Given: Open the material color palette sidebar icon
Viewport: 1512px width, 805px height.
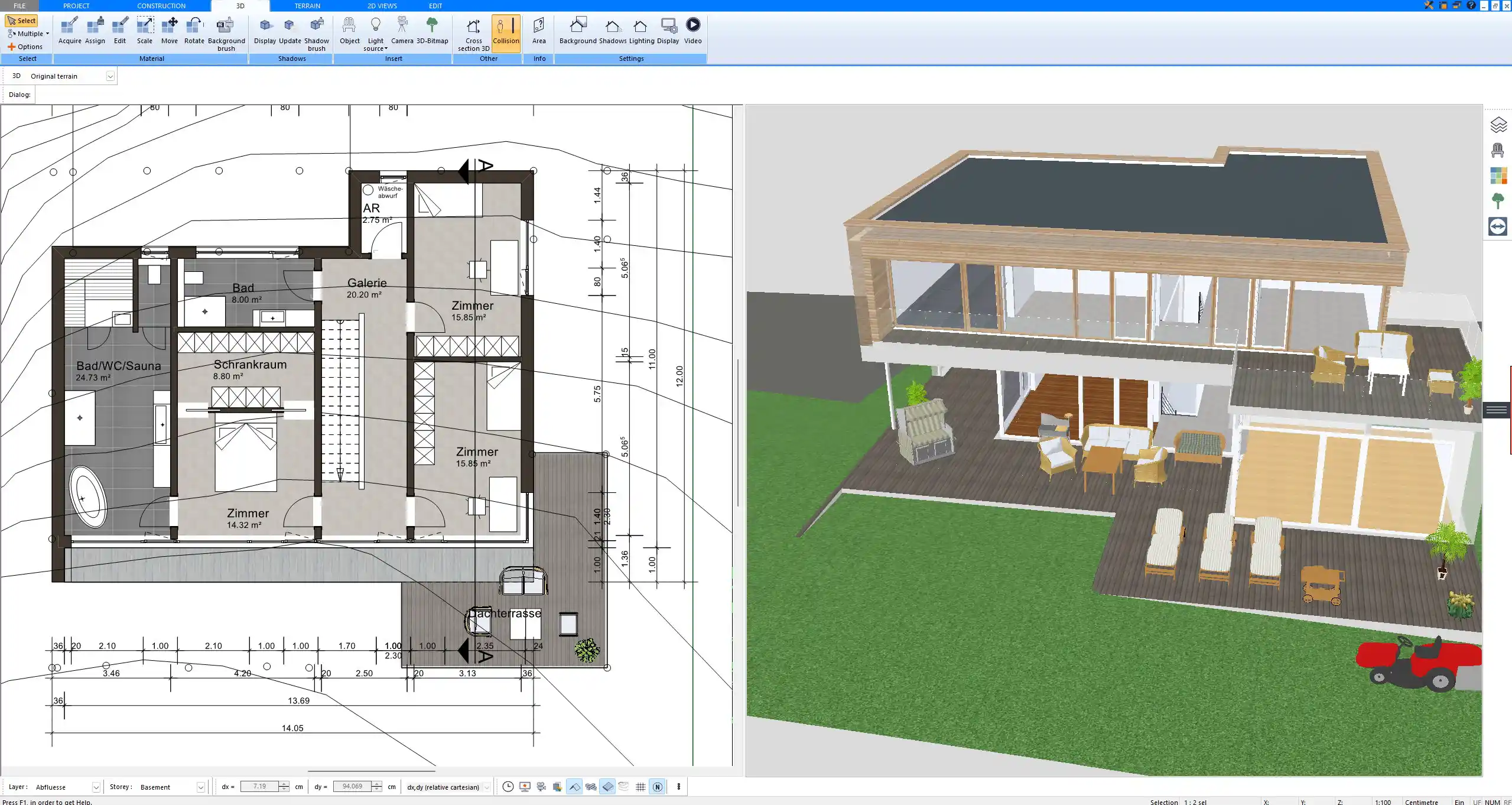Looking at the screenshot, I should (x=1500, y=176).
